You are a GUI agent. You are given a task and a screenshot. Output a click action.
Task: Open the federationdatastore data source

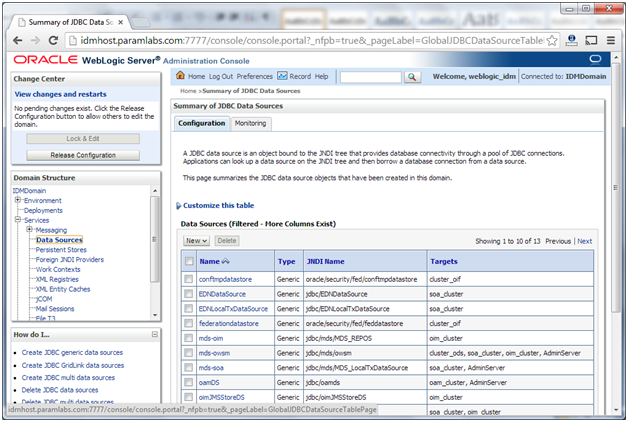[229, 324]
